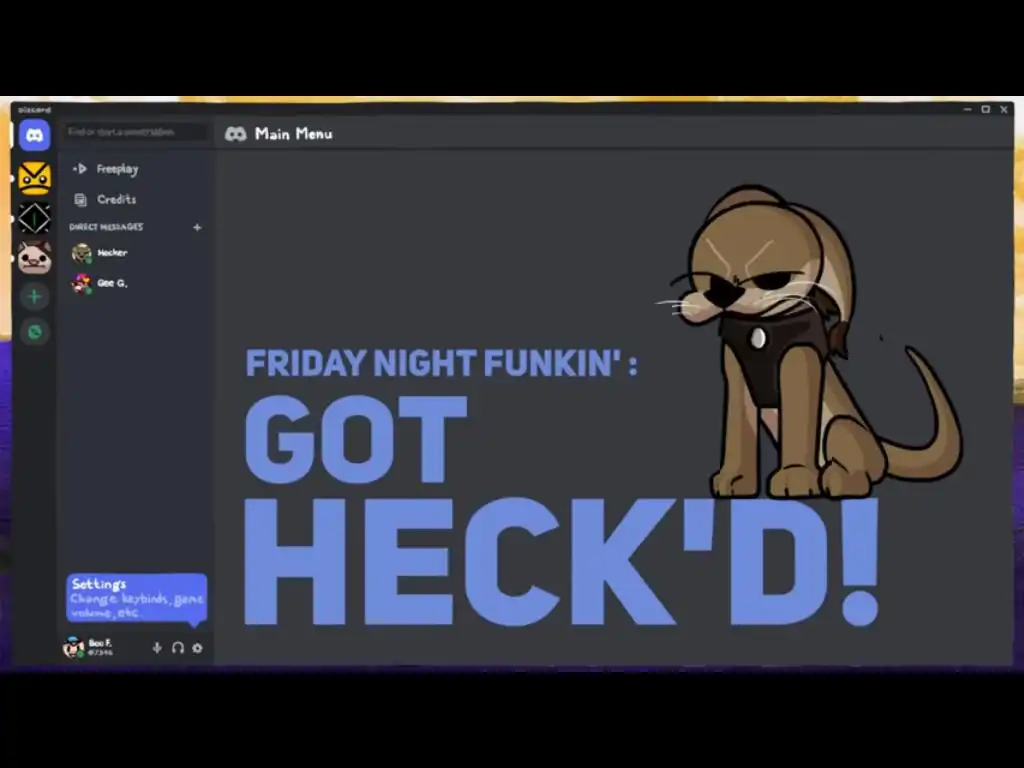
Task: Toggle the headphones deafen icon
Action: [x=178, y=648]
